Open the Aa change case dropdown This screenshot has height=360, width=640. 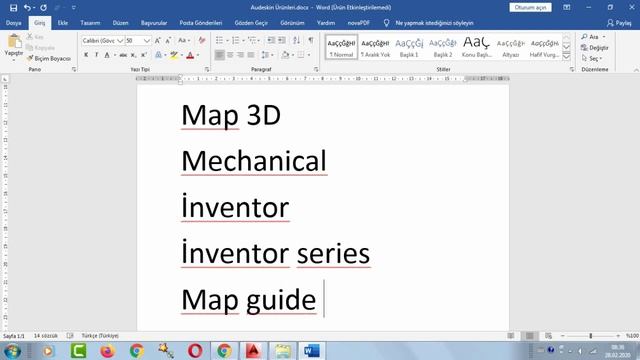tap(184, 40)
